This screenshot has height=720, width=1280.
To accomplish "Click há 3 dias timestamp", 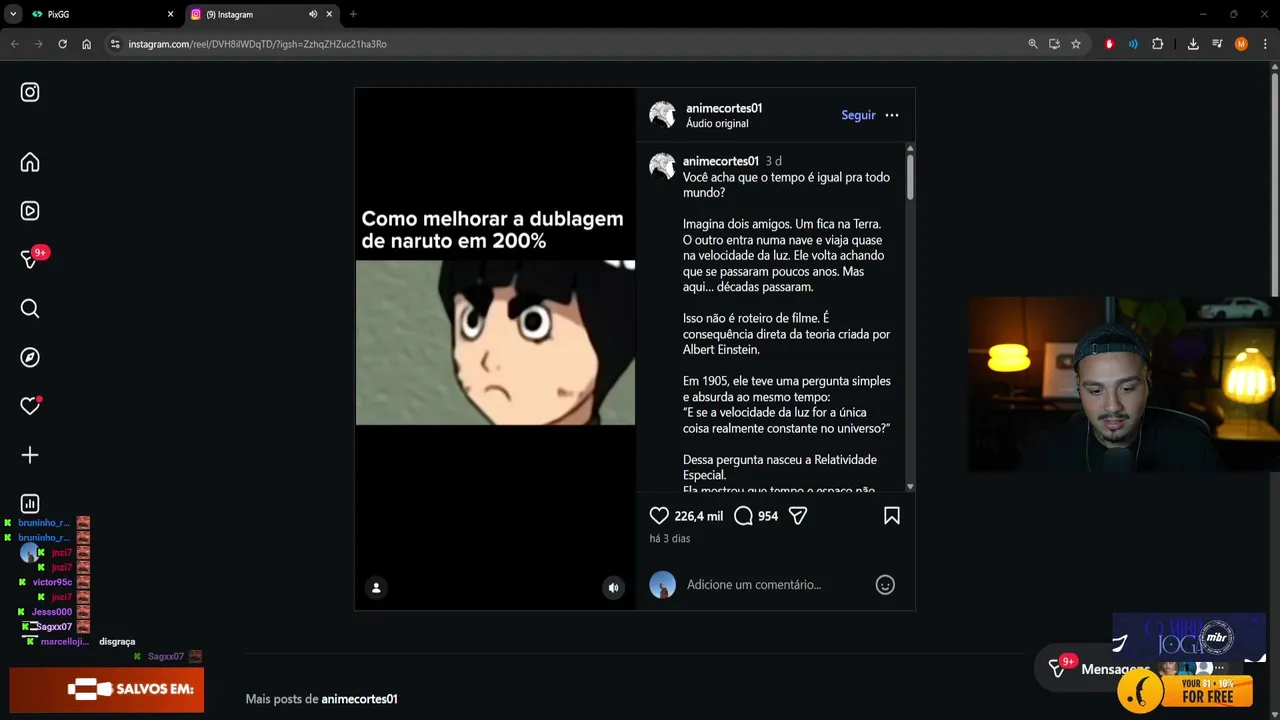I will tap(669, 539).
